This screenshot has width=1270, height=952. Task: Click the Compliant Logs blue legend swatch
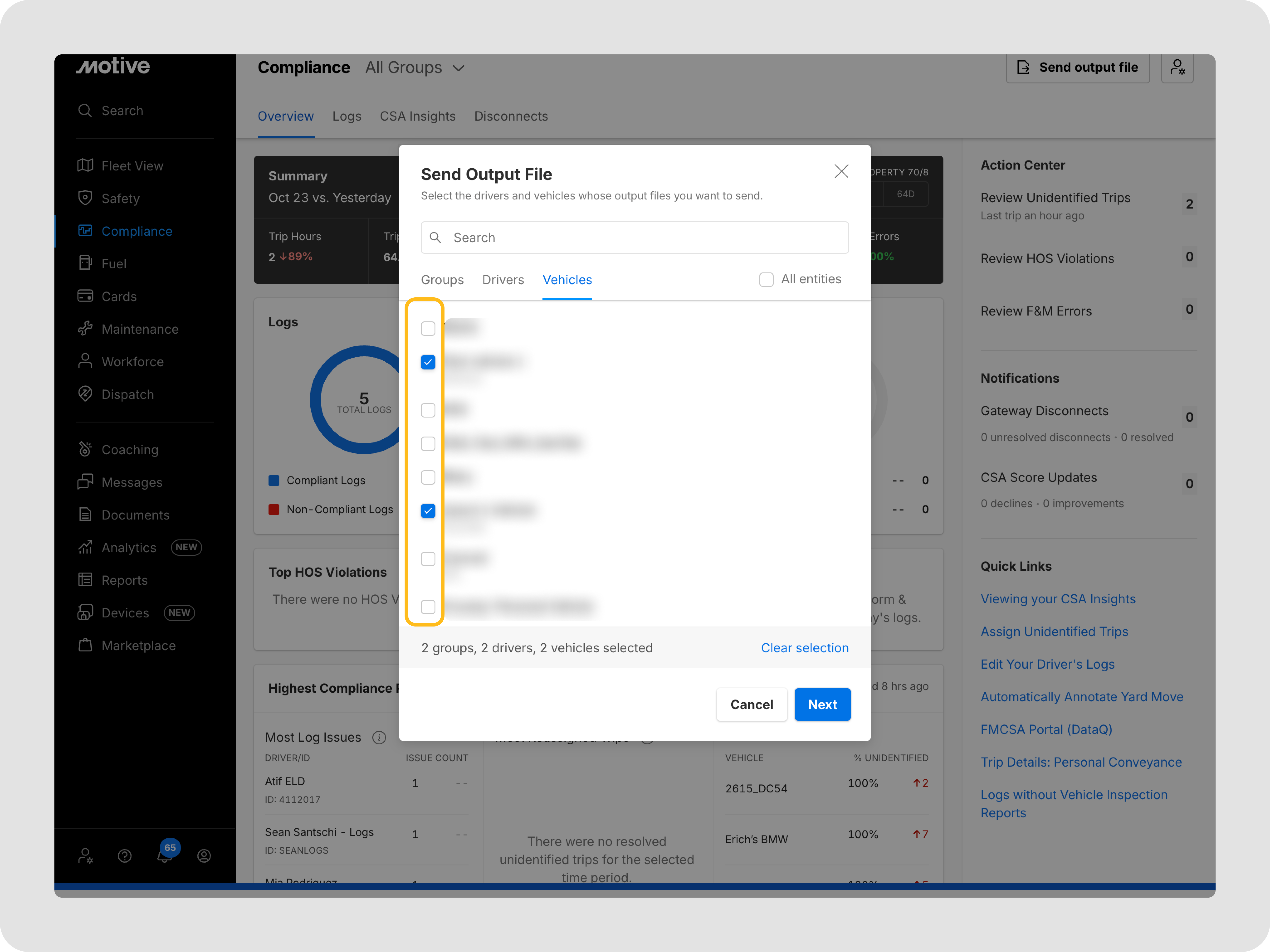274,480
